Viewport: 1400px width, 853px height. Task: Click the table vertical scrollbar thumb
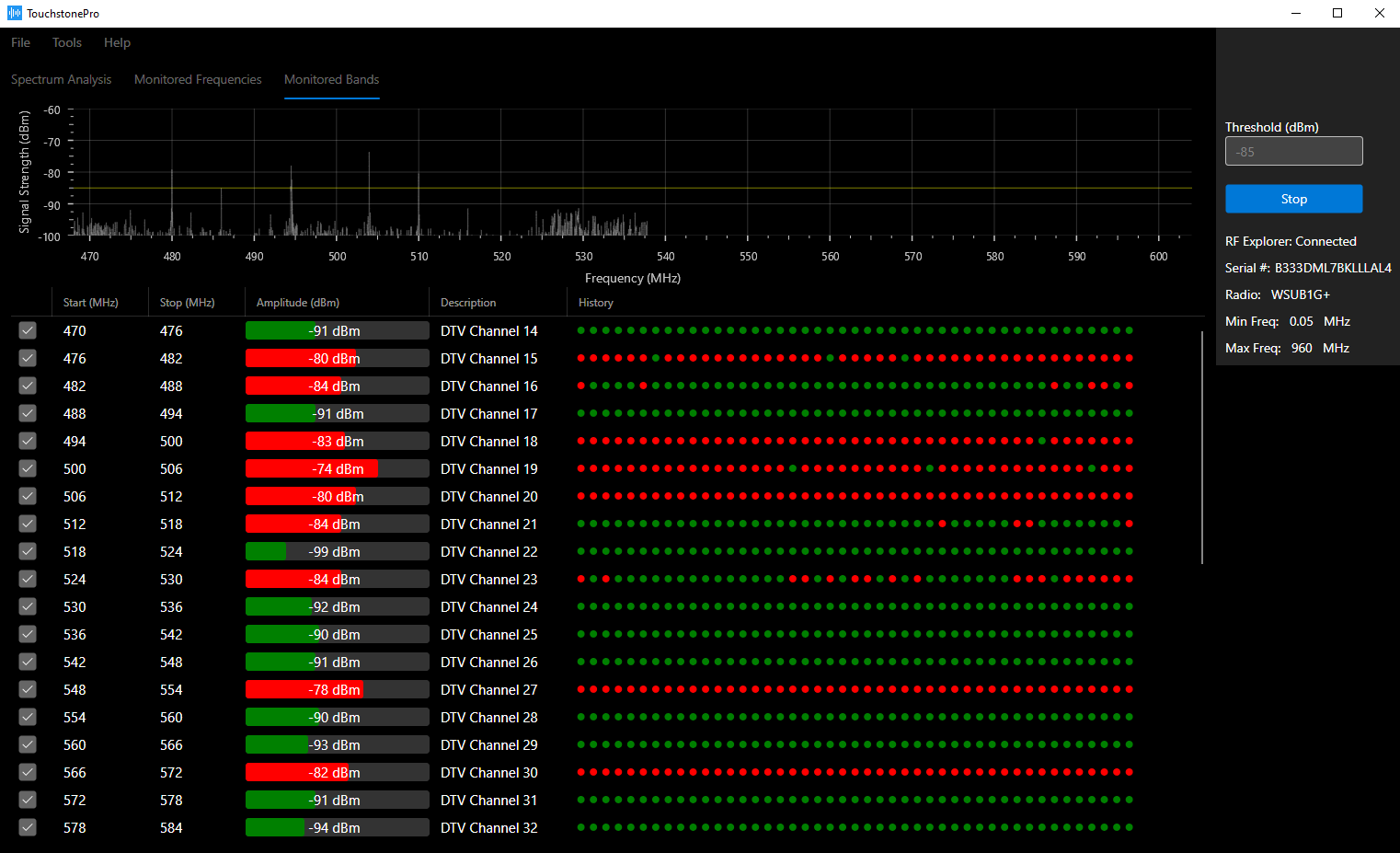pos(1202,447)
